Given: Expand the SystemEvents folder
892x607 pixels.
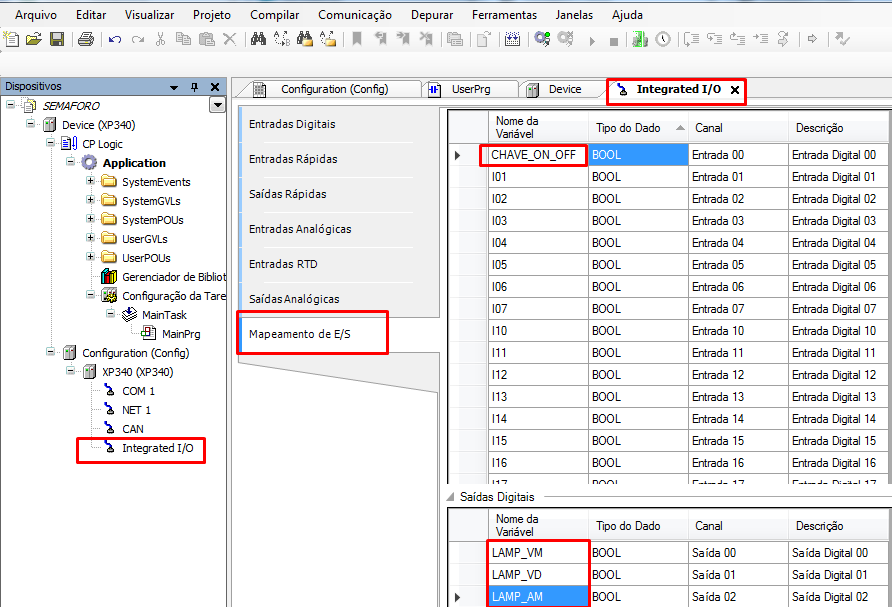Looking at the screenshot, I should tap(91, 182).
